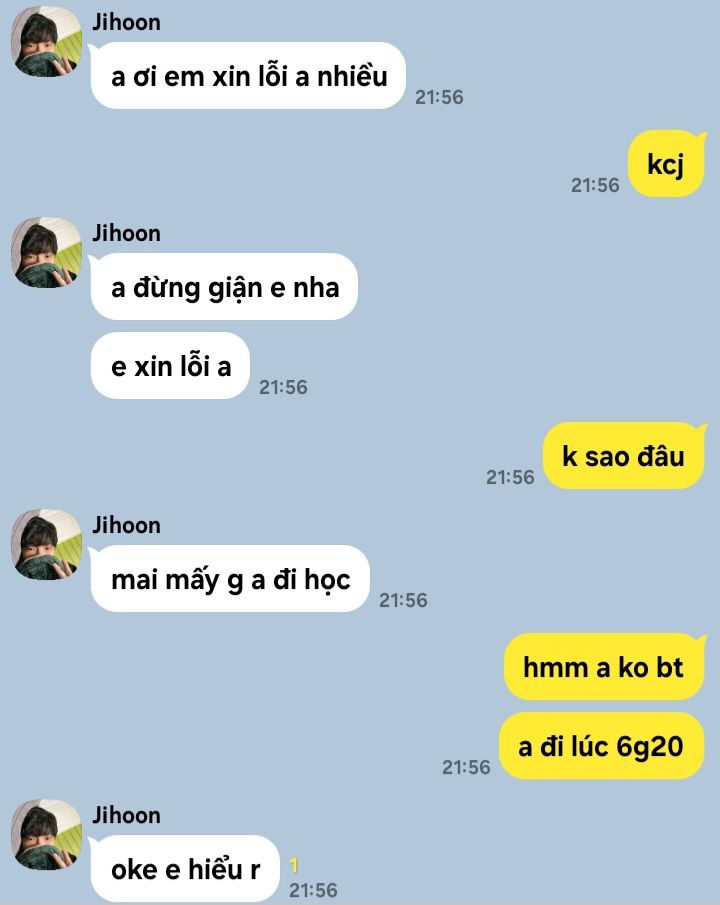
Task: Open Jihoon's avatar beside first message
Action: pyautogui.click(x=47, y=42)
